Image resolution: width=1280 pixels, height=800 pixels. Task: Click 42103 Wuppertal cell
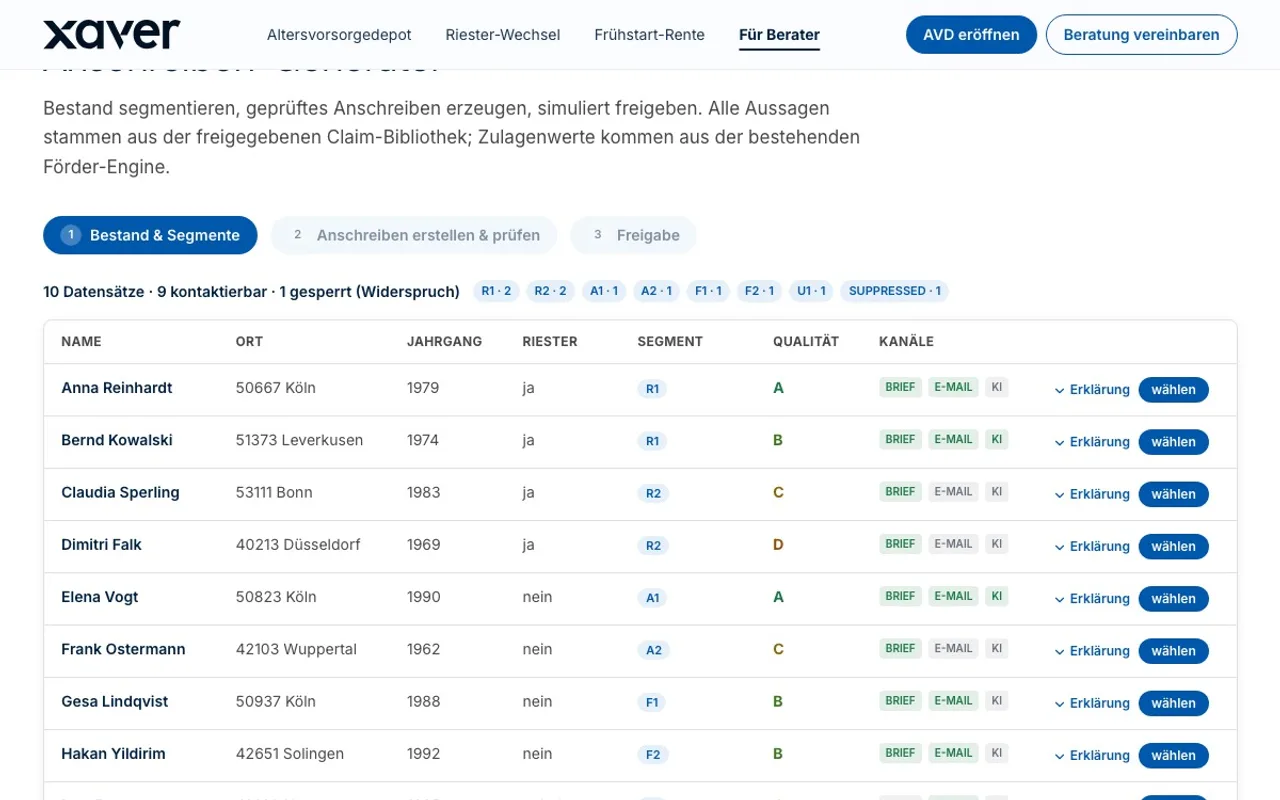(296, 649)
